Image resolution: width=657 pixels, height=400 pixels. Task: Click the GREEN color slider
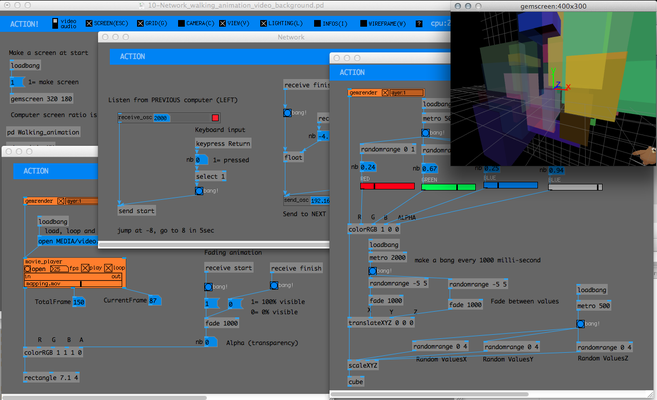(449, 186)
